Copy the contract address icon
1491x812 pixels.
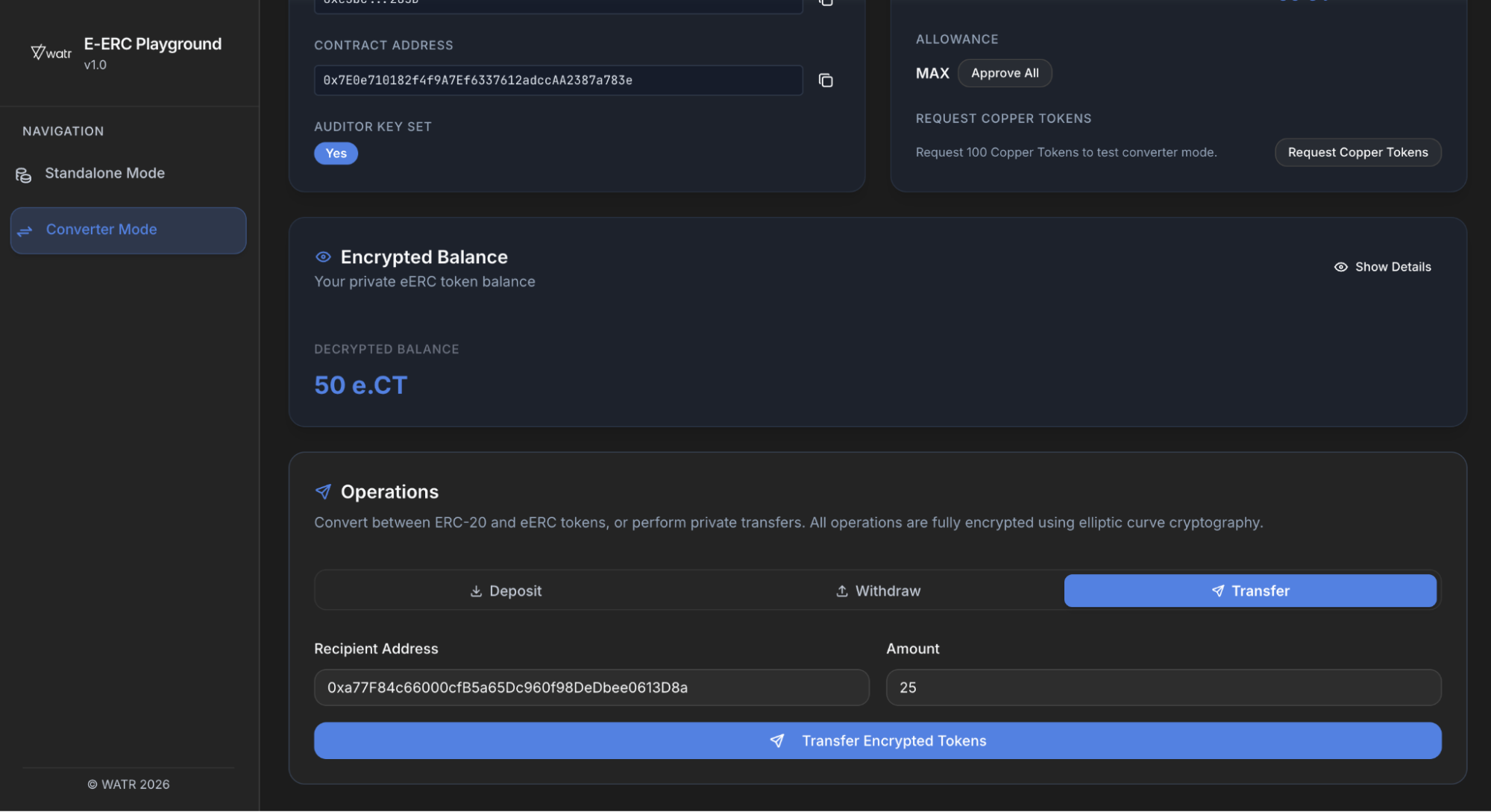[825, 81]
